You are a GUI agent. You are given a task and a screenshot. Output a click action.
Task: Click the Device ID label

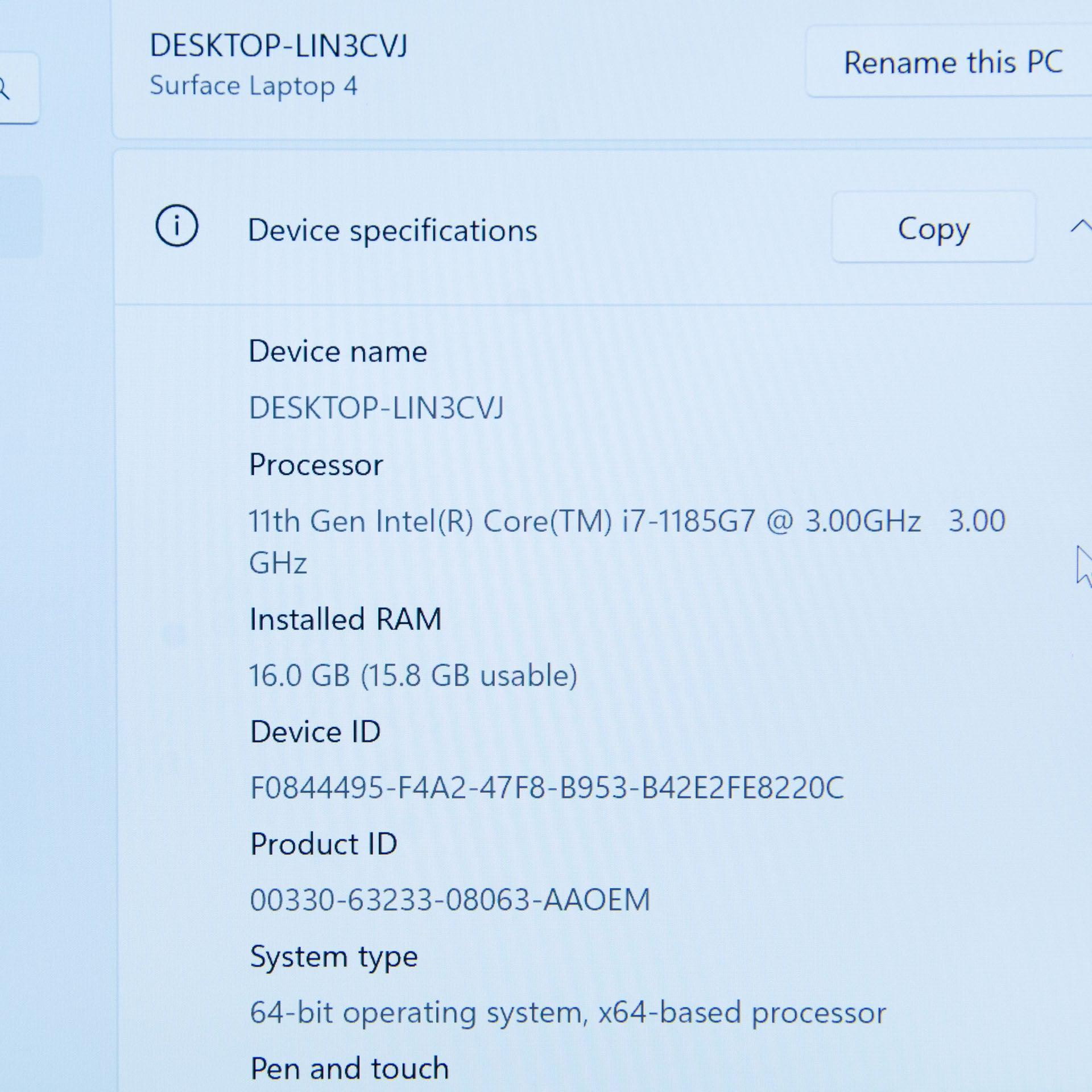tap(316, 731)
